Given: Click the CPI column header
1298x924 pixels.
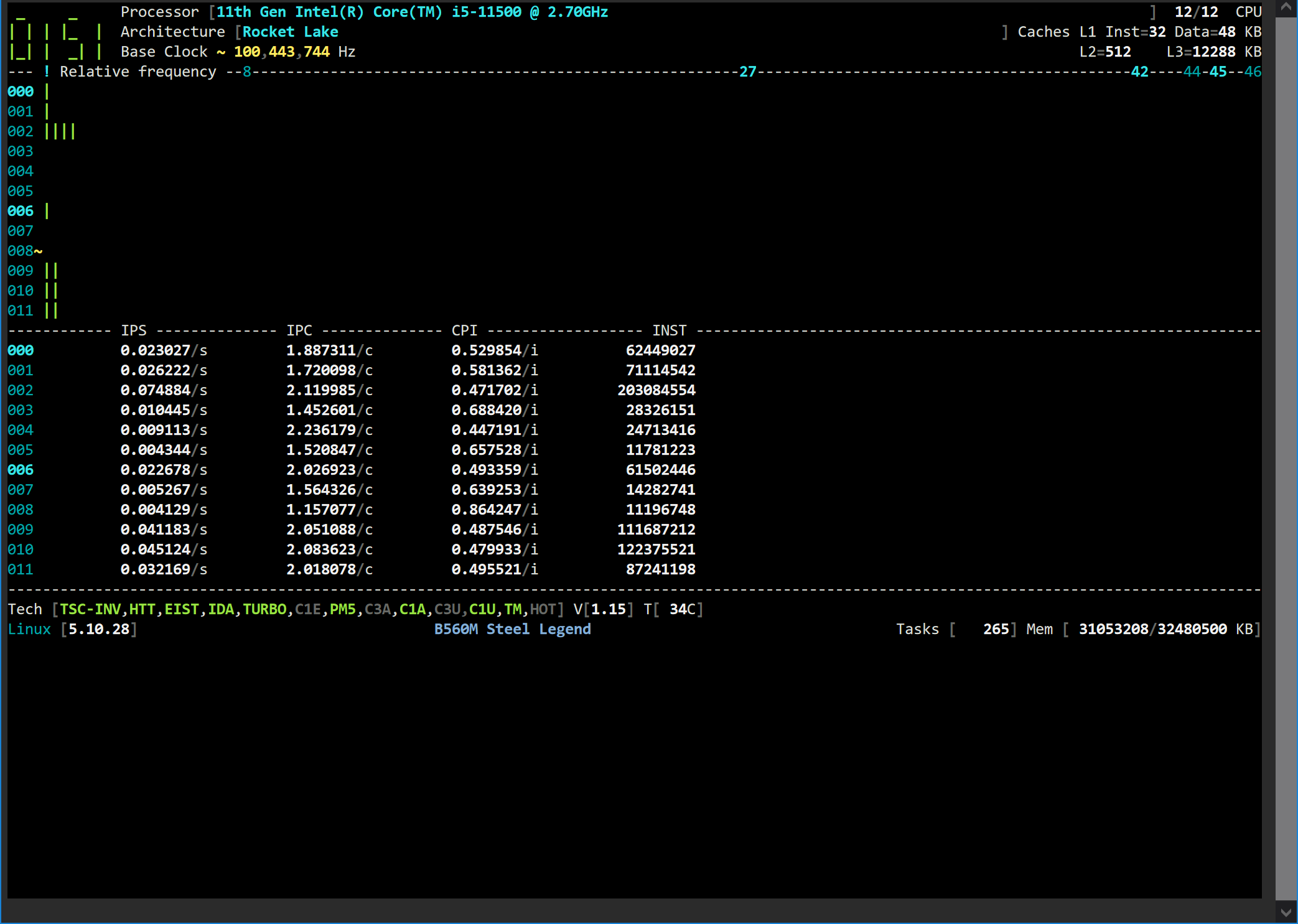Looking at the screenshot, I should pos(464,330).
